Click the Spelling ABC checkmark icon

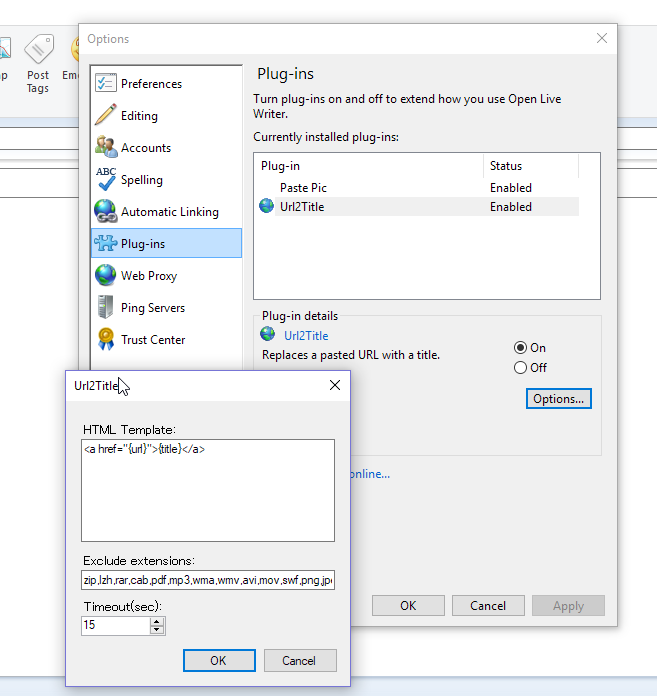(106, 180)
